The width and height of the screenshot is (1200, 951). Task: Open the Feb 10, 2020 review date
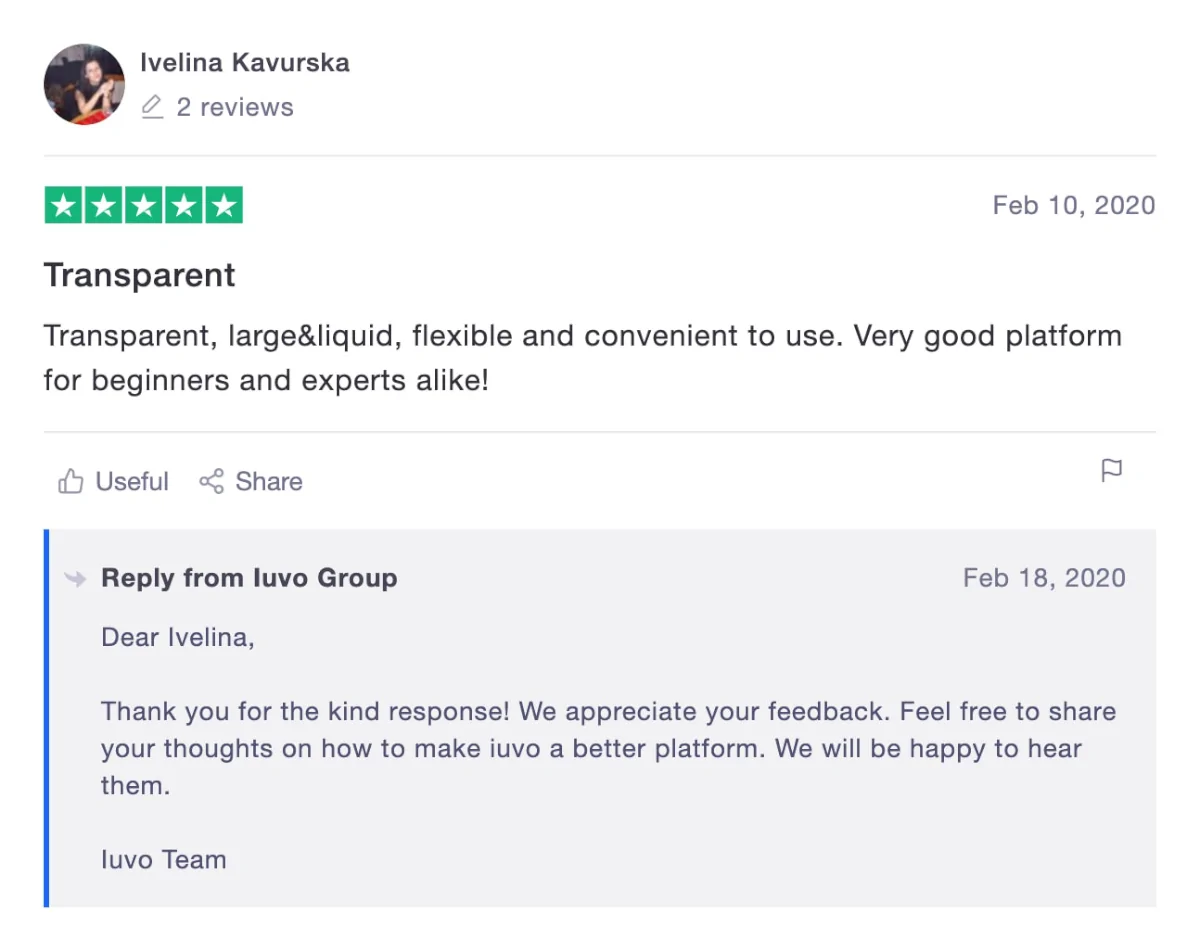1074,205
